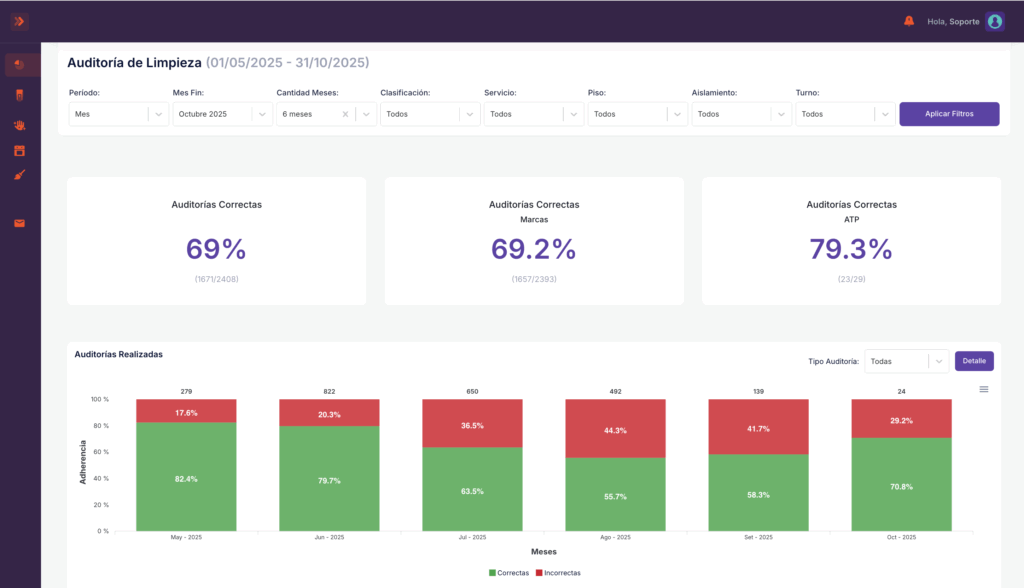Image resolution: width=1024 pixels, height=588 pixels.
Task: Open the hand hygiene sidebar icon
Action: [20, 125]
